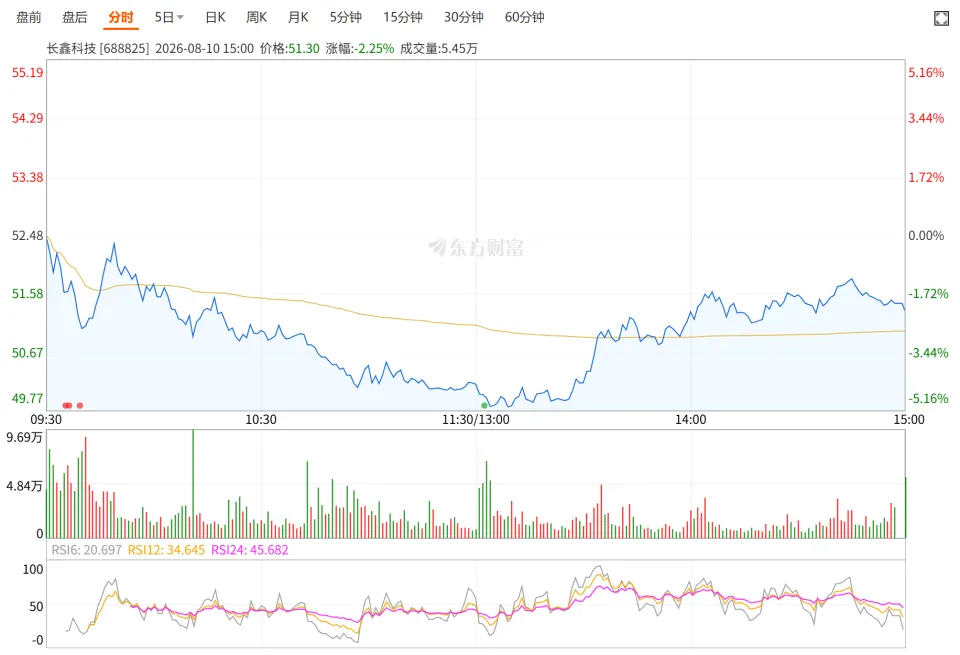Click the -5.16% right axis label
Image resolution: width=960 pixels, height=655 pixels.
point(928,399)
